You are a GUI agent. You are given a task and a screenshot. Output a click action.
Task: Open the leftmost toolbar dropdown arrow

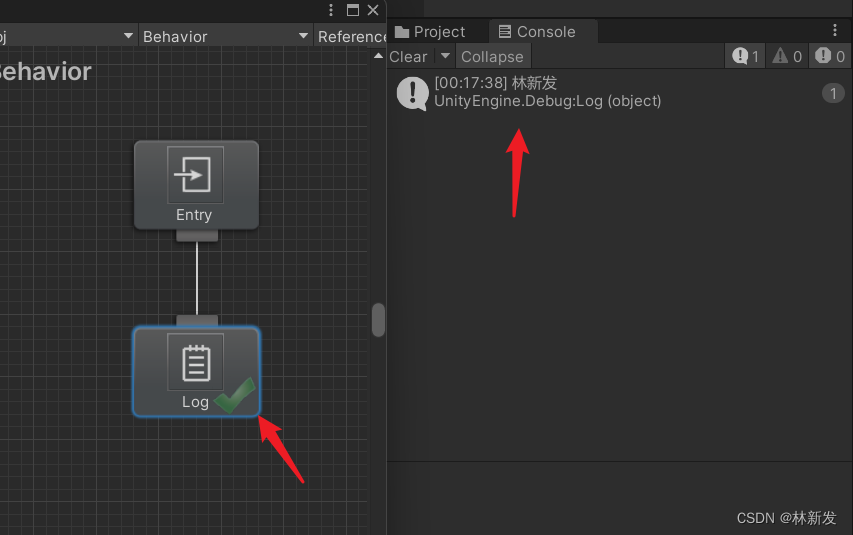(x=128, y=36)
